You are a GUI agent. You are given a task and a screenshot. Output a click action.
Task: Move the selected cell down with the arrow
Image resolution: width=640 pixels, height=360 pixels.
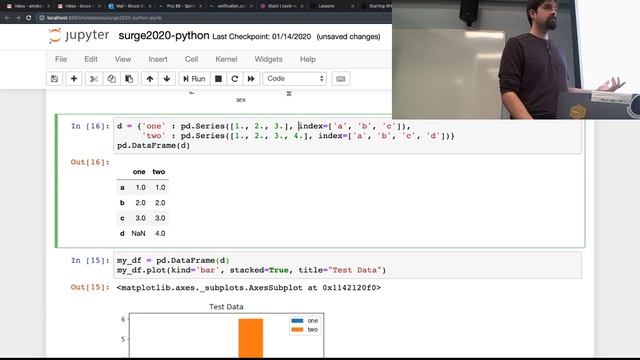click(167, 79)
